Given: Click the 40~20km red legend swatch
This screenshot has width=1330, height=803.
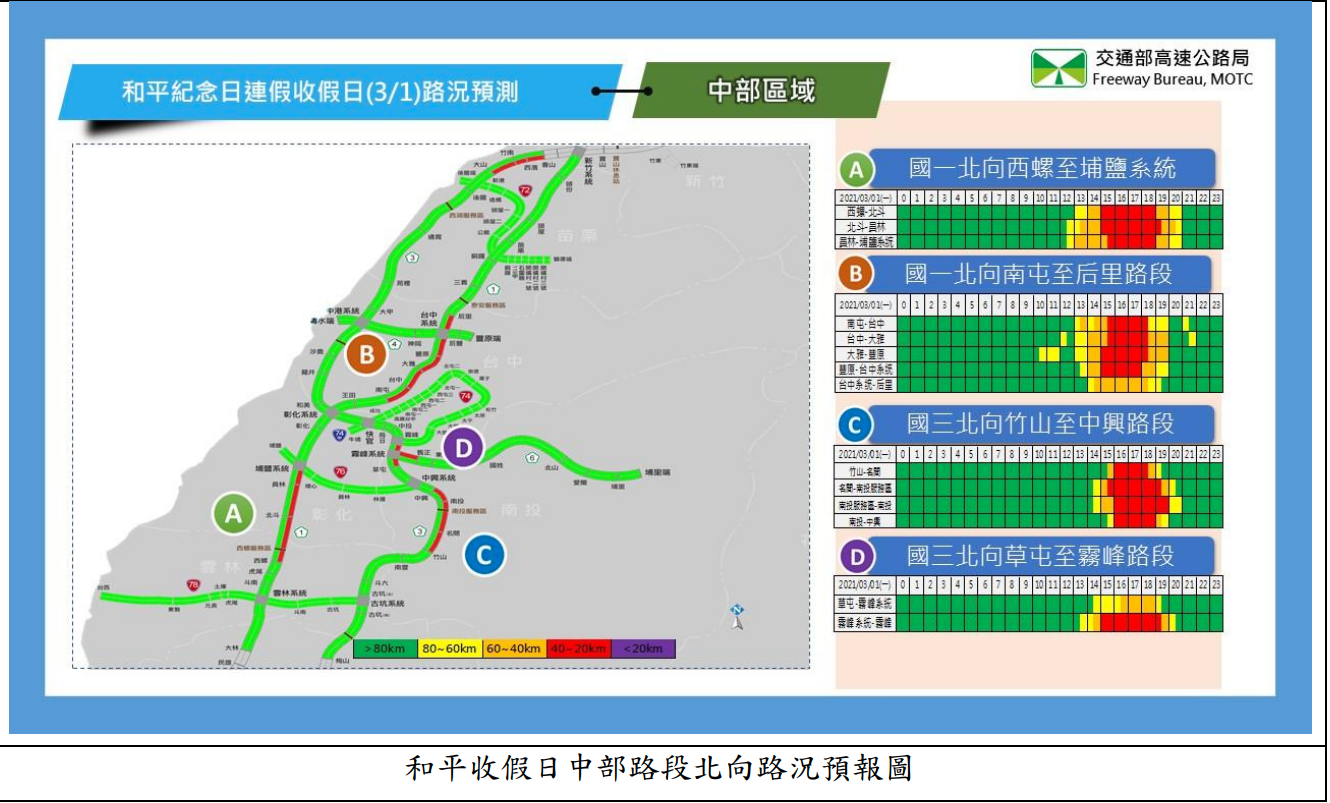Looking at the screenshot, I should 579,649.
